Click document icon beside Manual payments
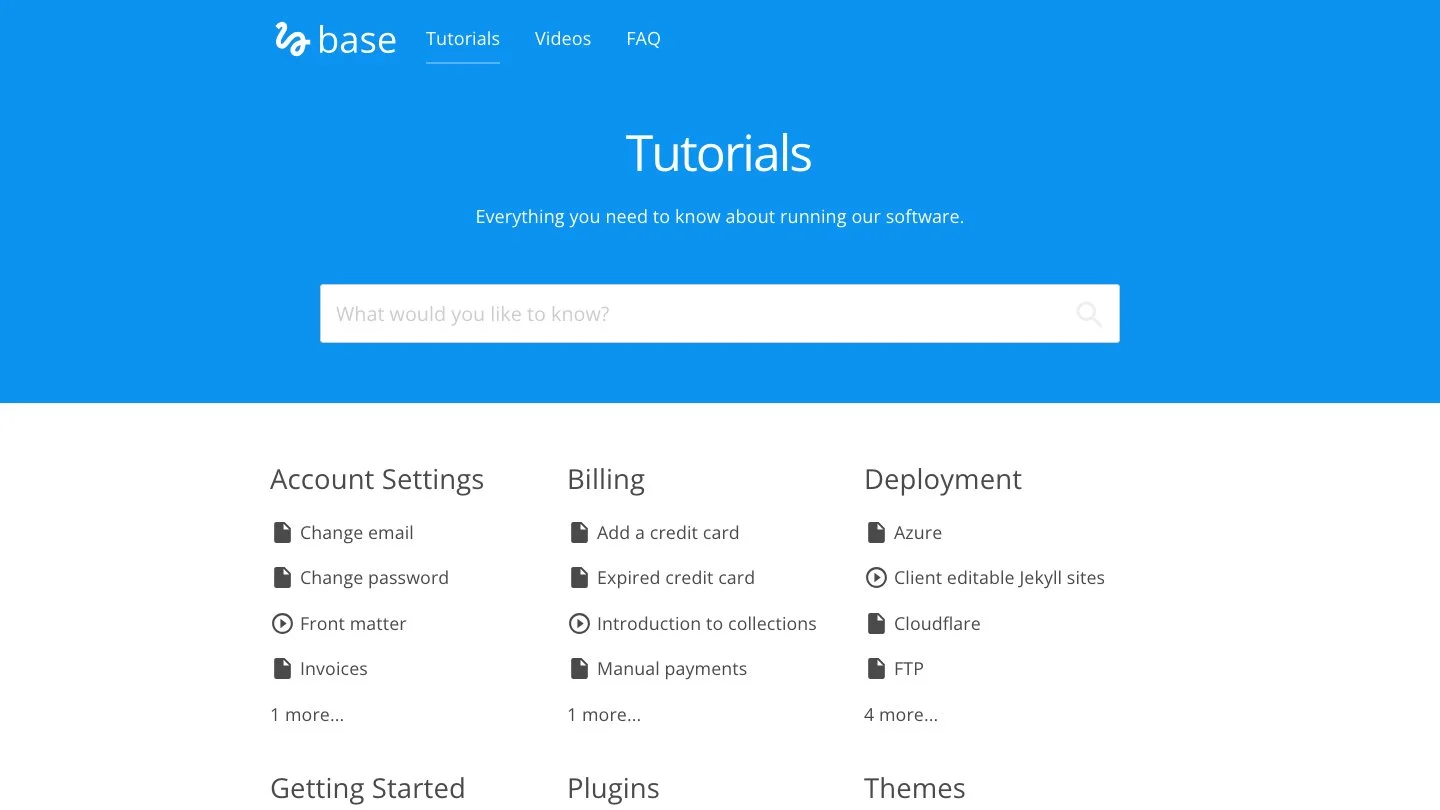Image resolution: width=1440 pixels, height=810 pixels. click(x=579, y=669)
